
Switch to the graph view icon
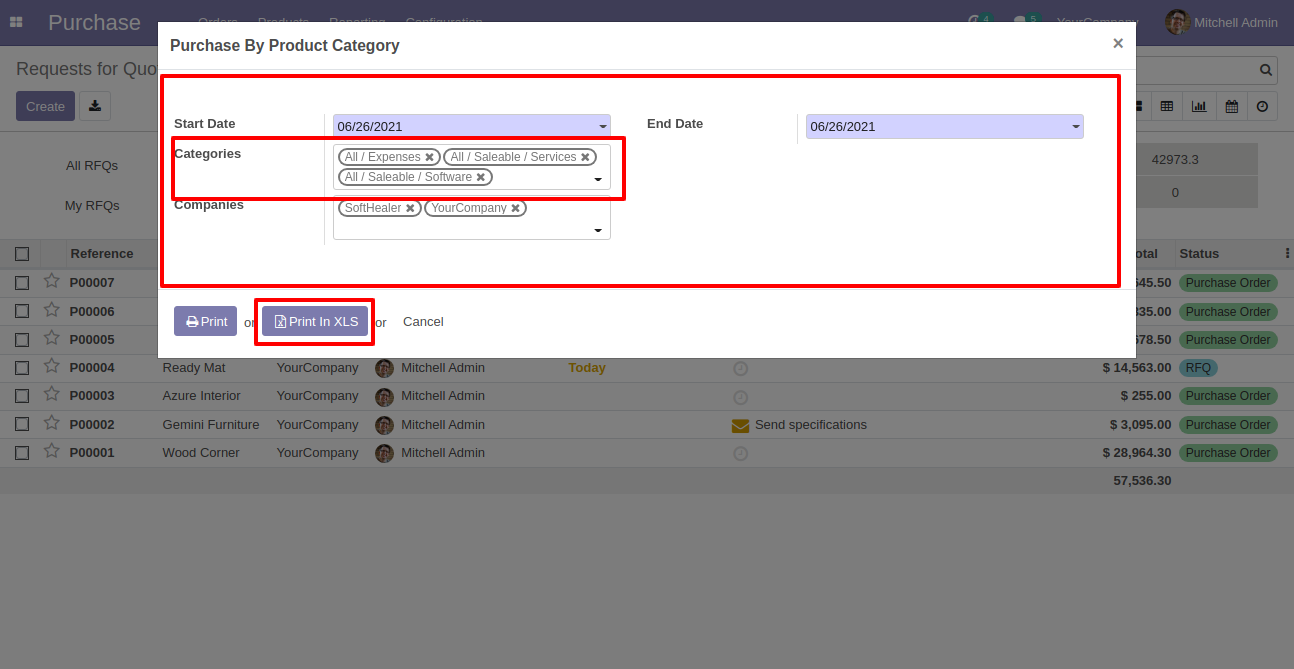tap(1199, 106)
